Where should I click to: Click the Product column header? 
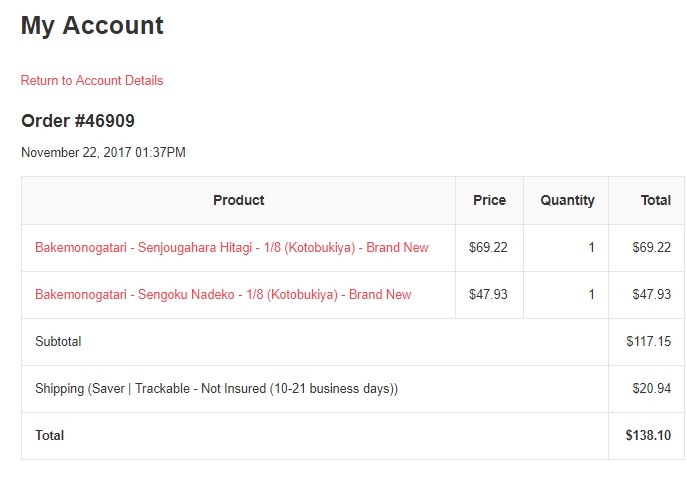tap(238, 201)
